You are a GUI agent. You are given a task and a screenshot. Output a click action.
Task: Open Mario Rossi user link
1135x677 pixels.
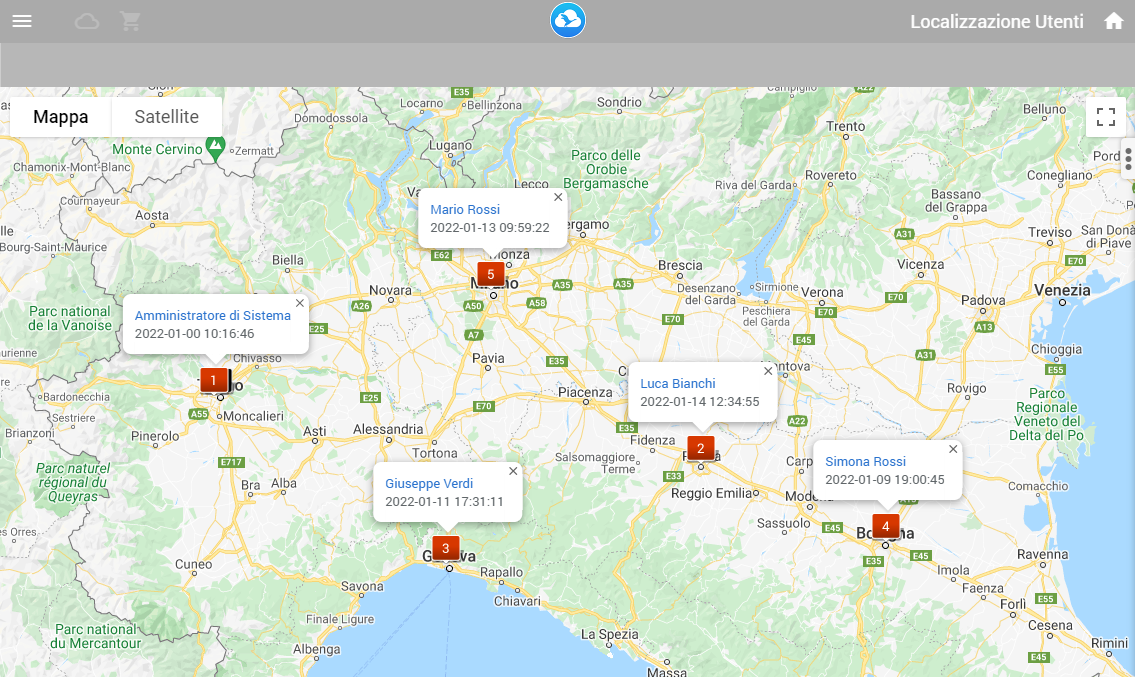(x=465, y=209)
